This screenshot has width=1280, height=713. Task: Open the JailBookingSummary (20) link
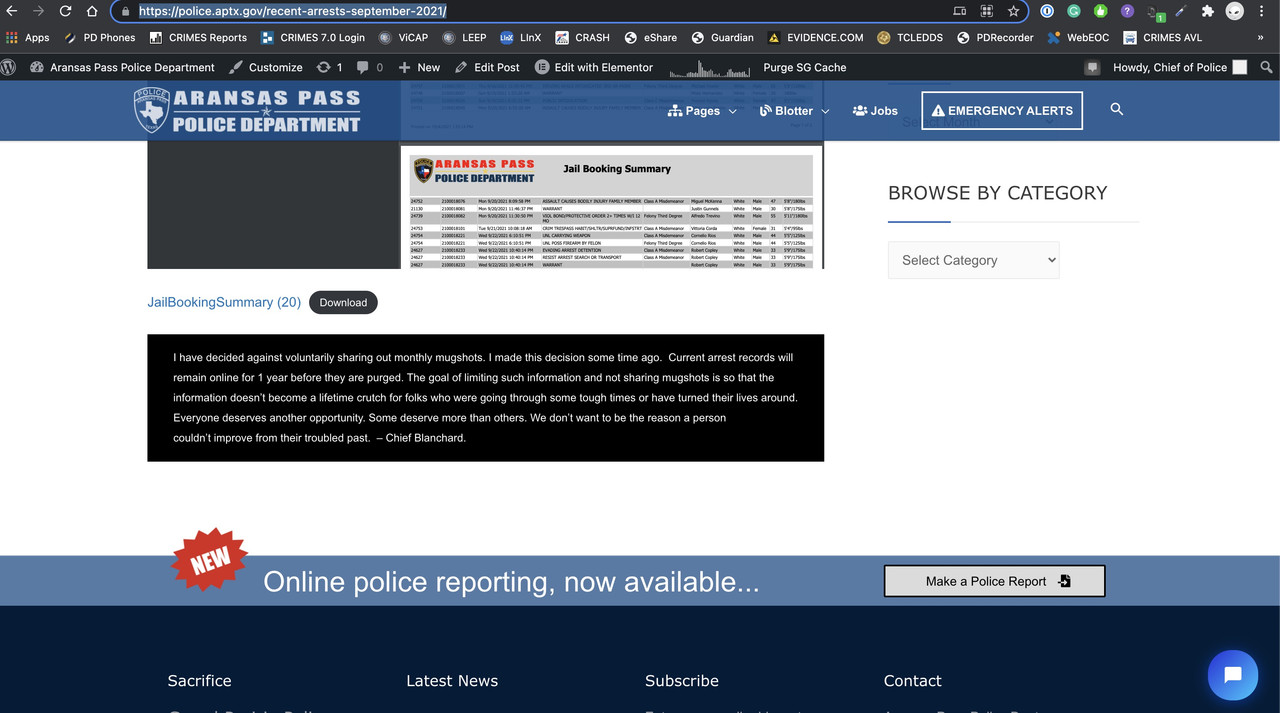[x=224, y=302]
